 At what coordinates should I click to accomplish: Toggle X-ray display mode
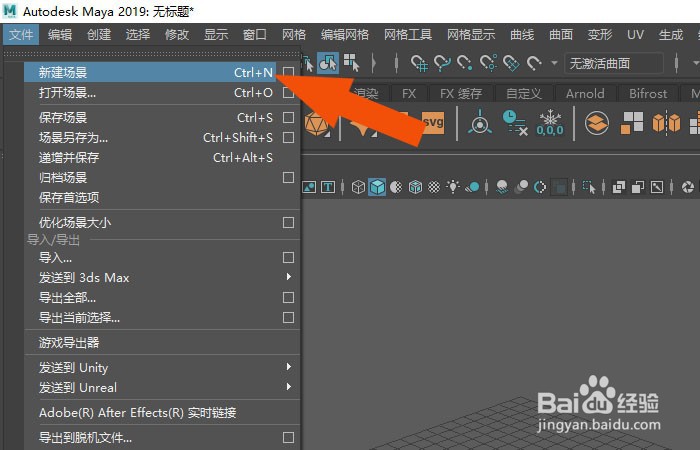pos(619,187)
